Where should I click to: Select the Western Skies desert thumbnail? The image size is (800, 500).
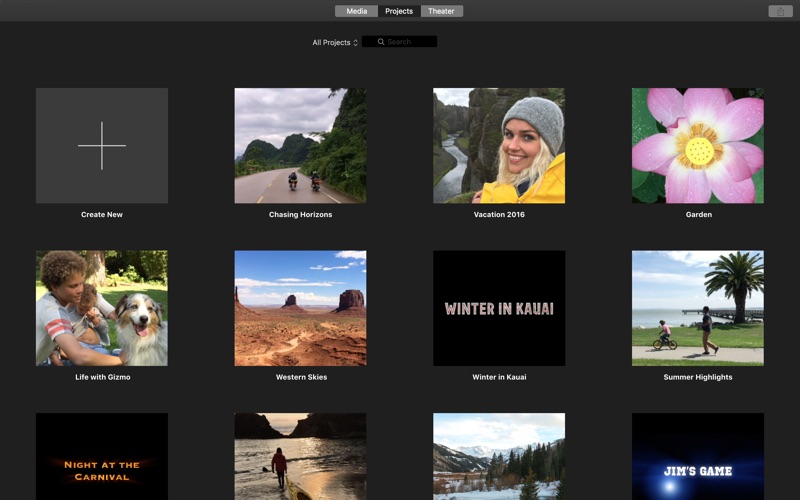(x=300, y=308)
